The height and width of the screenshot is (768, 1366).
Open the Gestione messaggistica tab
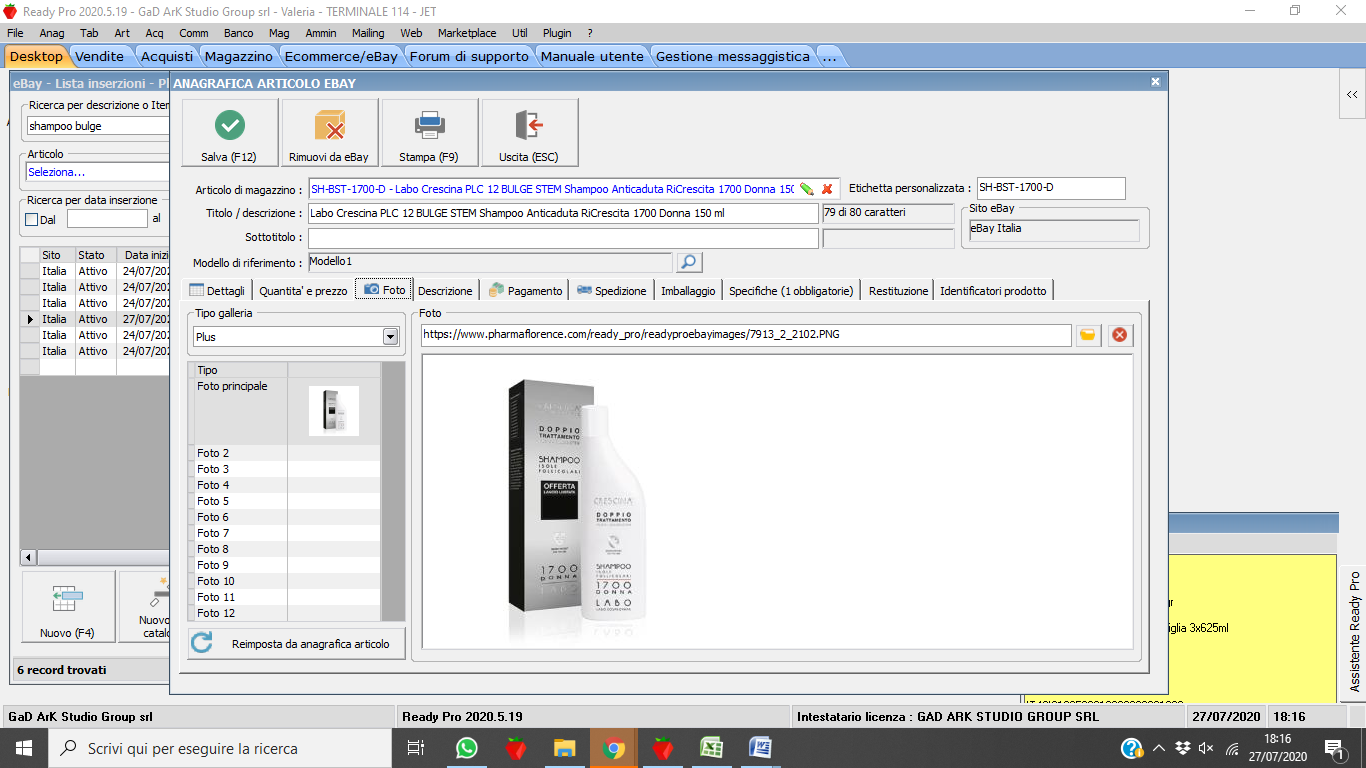(733, 56)
